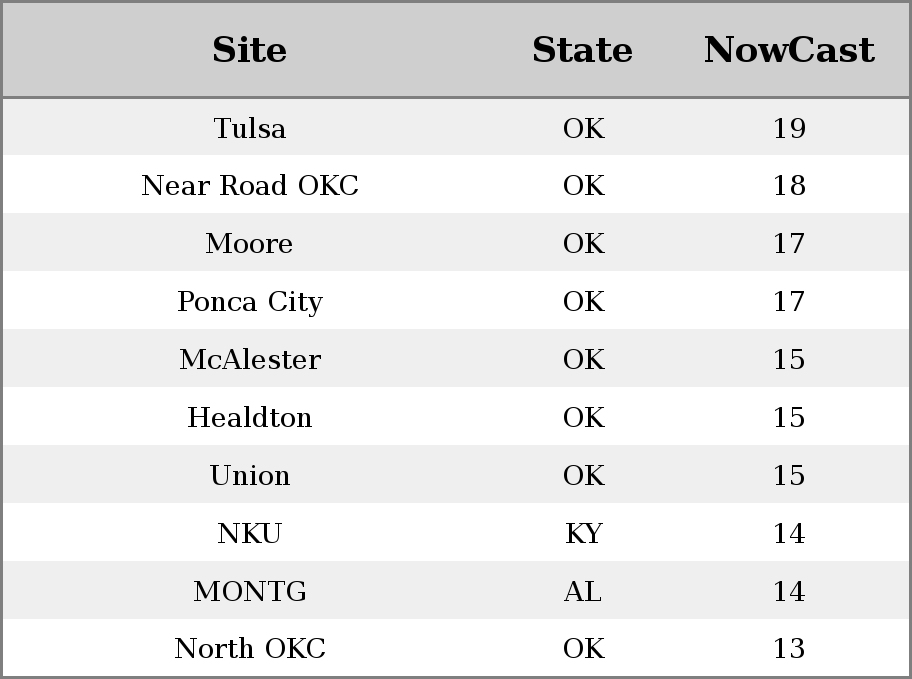The width and height of the screenshot is (912, 679).
Task: Click the AL state value
Action: (582, 591)
